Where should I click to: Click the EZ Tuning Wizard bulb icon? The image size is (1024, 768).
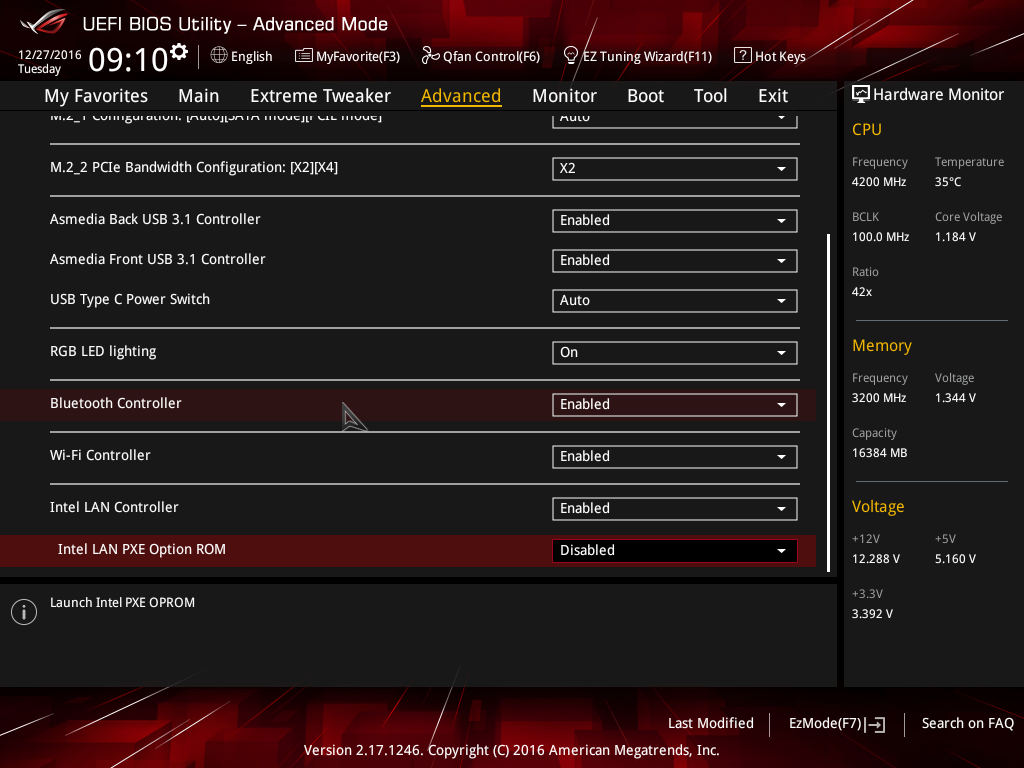[571, 56]
